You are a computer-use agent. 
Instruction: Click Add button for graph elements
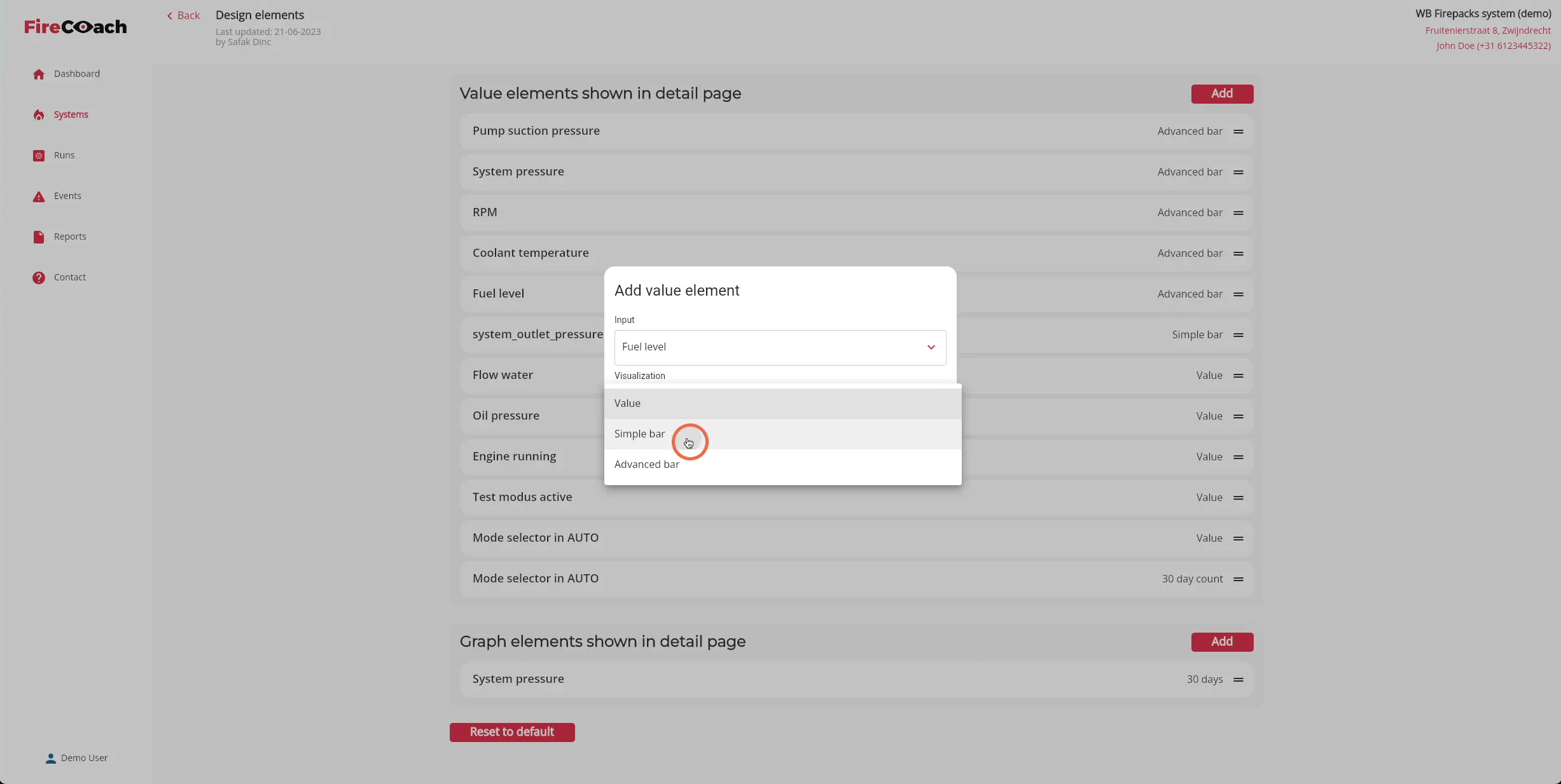1222,642
